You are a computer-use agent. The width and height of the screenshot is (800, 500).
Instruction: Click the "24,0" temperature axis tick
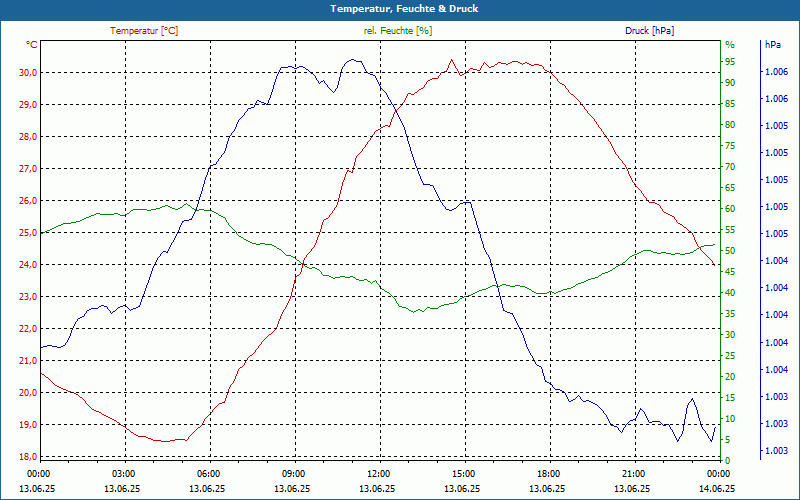click(x=28, y=265)
